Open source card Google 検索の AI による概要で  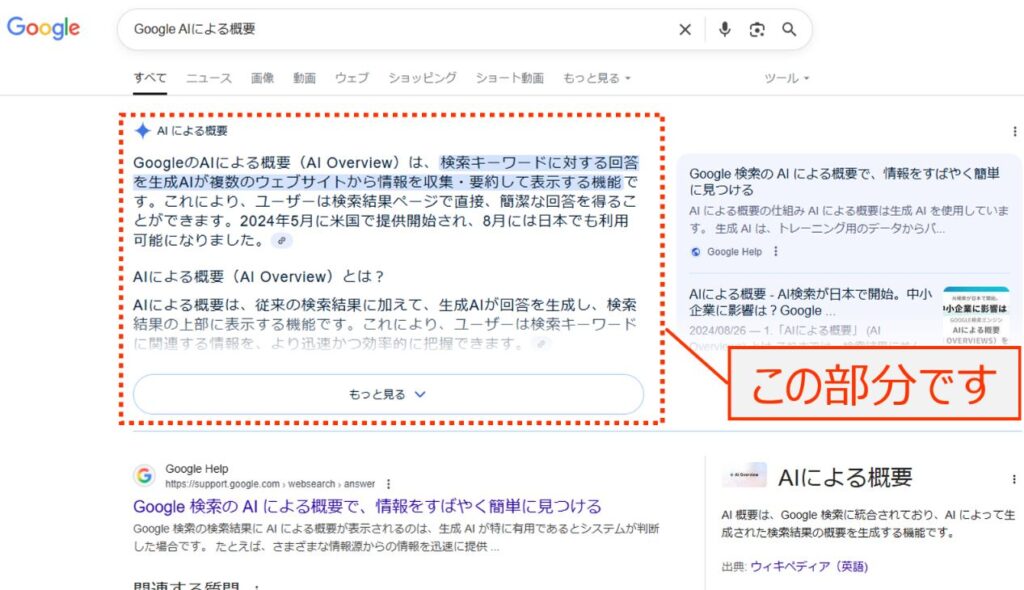coord(844,182)
